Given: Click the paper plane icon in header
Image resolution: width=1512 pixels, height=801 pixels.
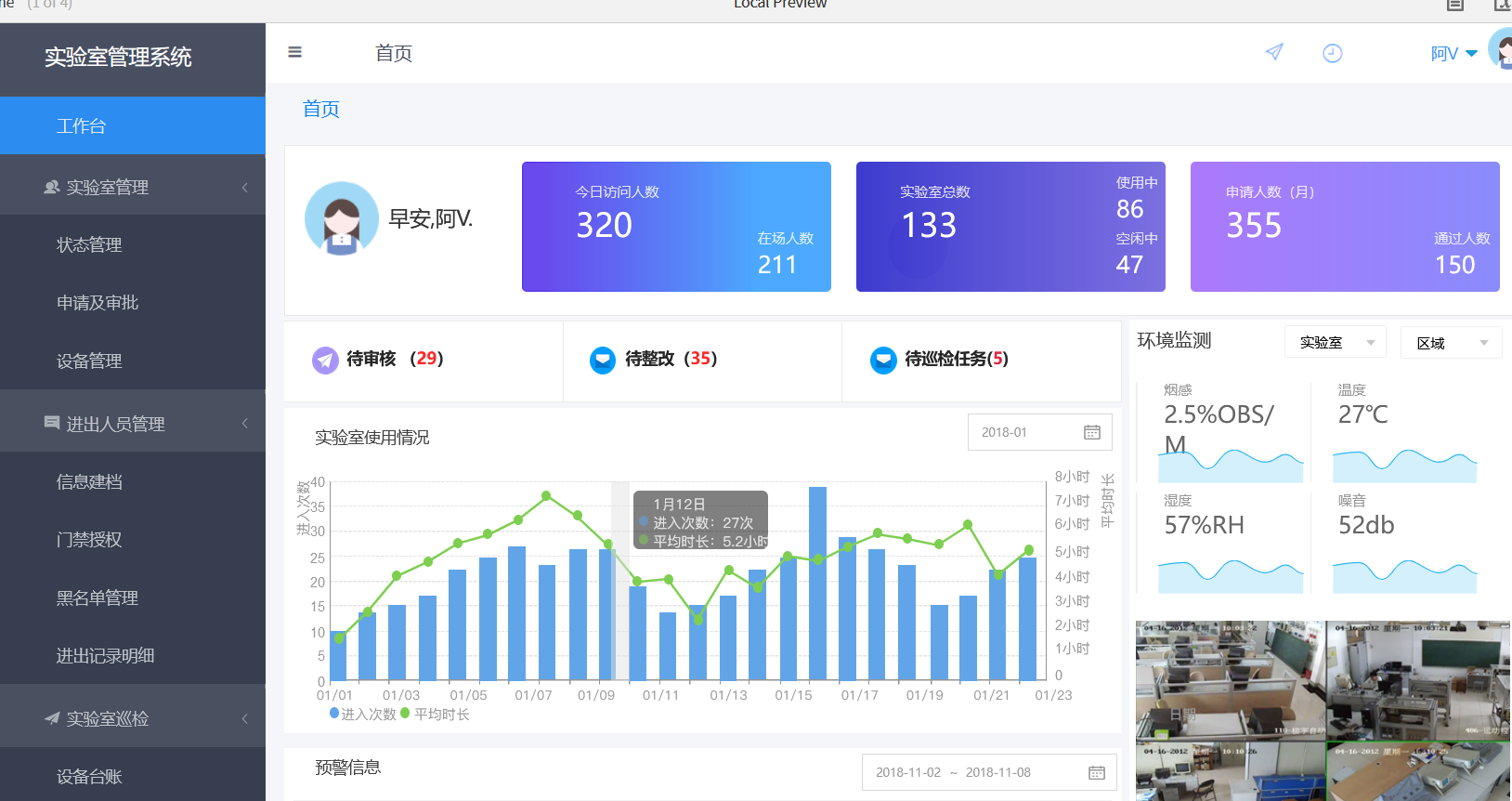Looking at the screenshot, I should coord(1274,52).
